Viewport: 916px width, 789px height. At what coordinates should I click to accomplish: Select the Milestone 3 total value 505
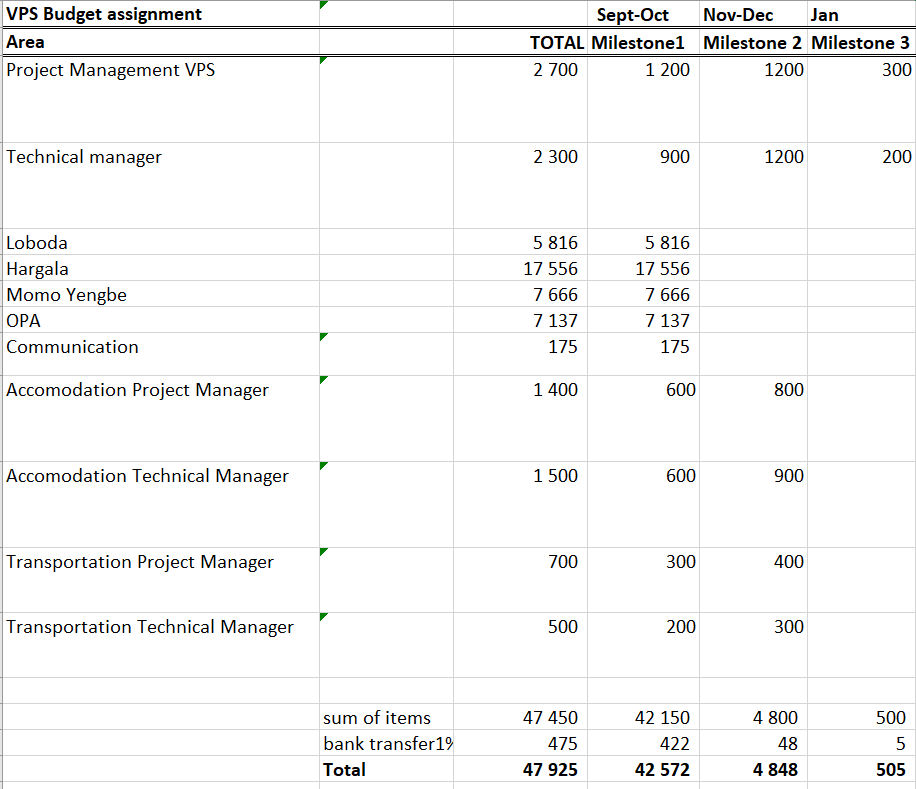point(890,770)
